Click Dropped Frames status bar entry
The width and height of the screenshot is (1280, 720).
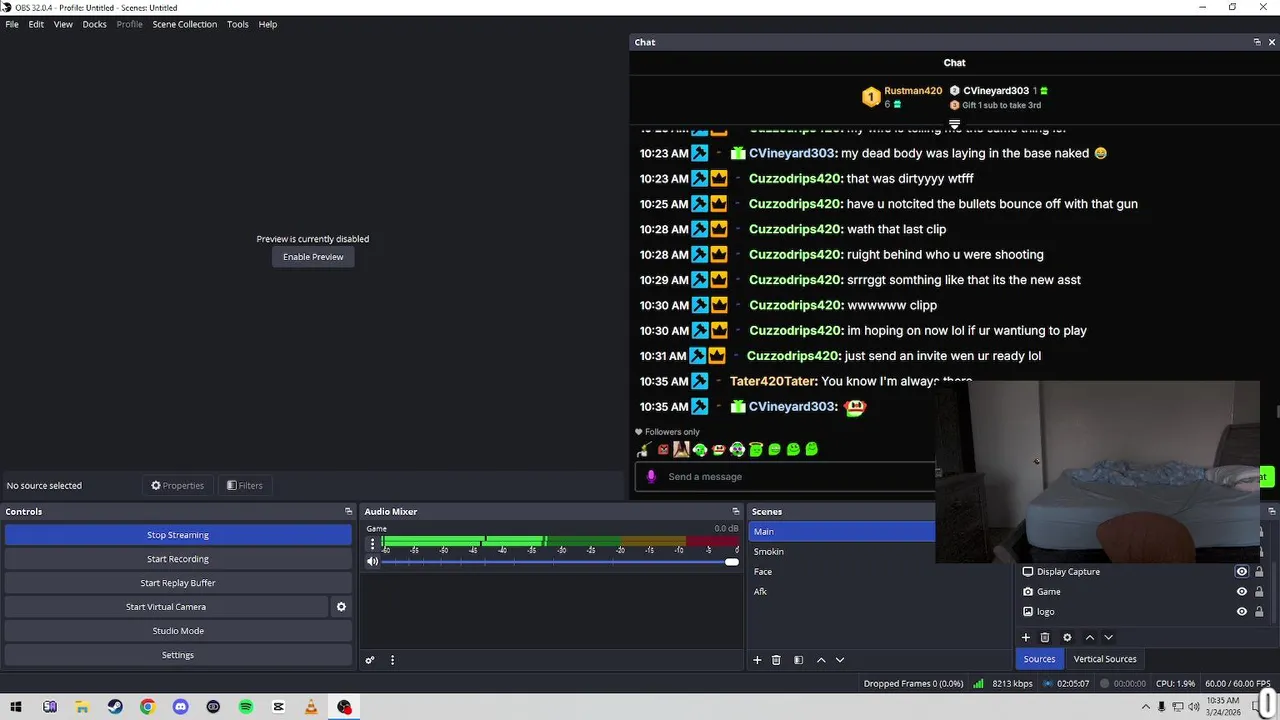(913, 684)
